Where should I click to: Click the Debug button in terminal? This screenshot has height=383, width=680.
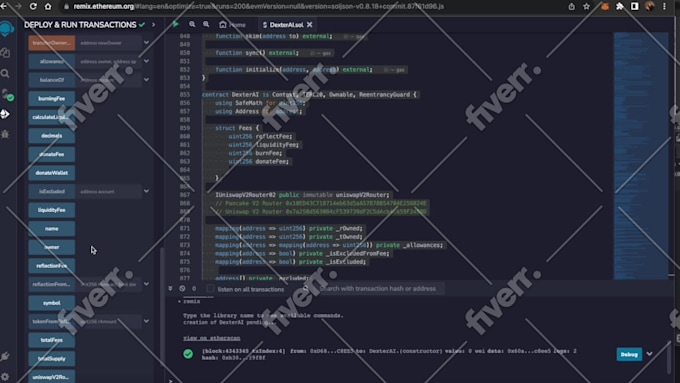click(629, 354)
